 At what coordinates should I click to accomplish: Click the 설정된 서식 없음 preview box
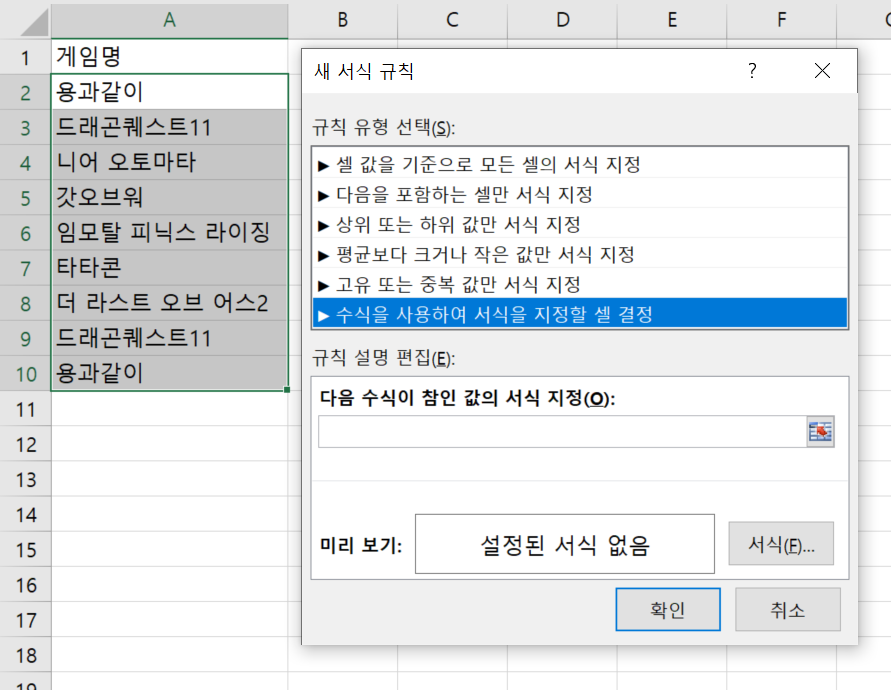[564, 544]
